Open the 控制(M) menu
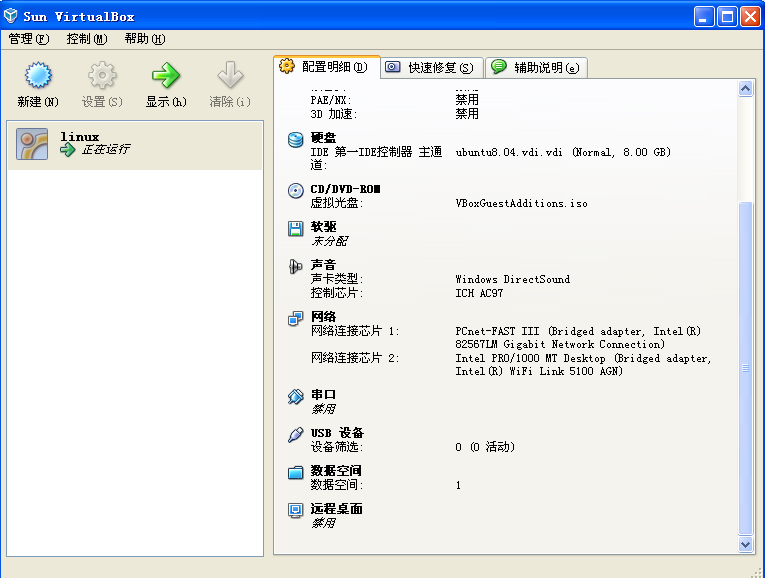Viewport: 765px width, 578px height. point(87,39)
